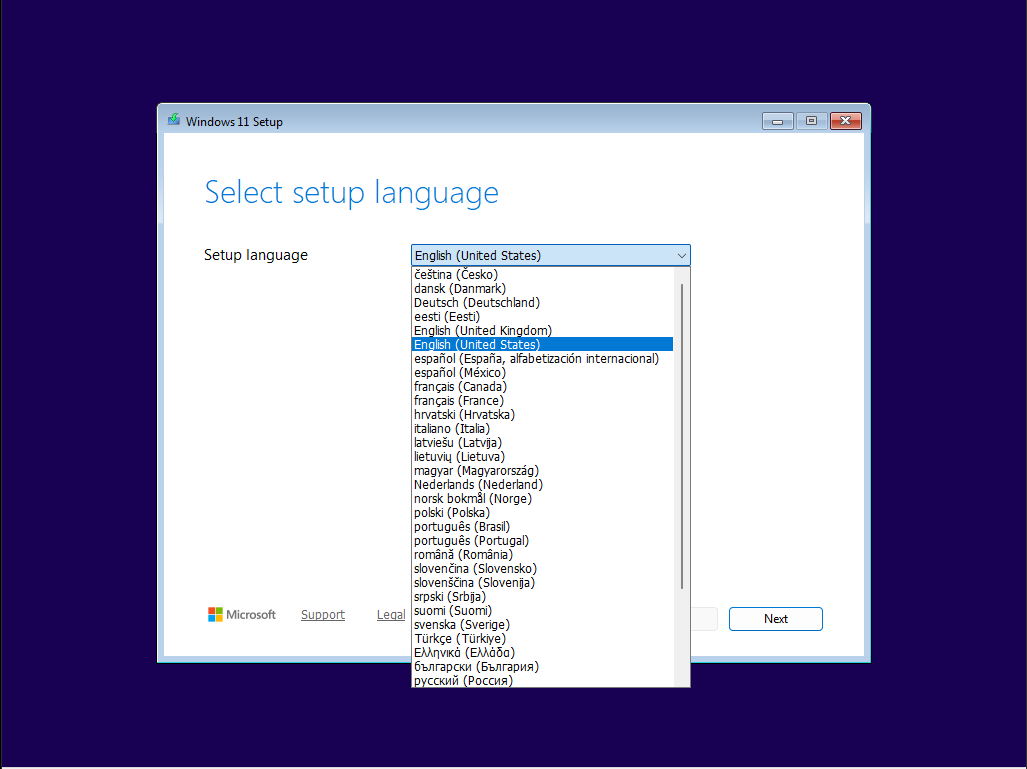
Task: Pick français (France) language
Action: click(x=542, y=401)
